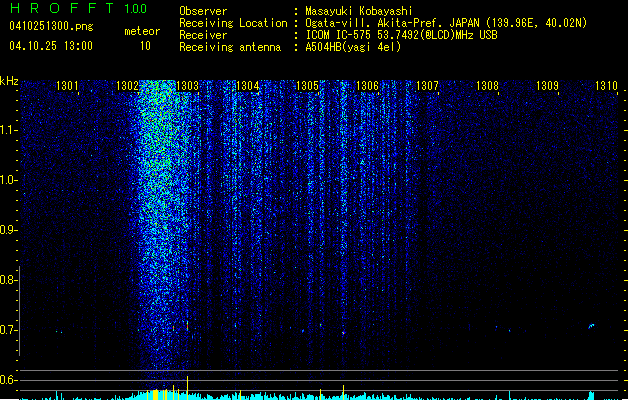Click observer name Masayuki Kobayashi
Screen dimensions: 629x400
[x=359, y=11]
